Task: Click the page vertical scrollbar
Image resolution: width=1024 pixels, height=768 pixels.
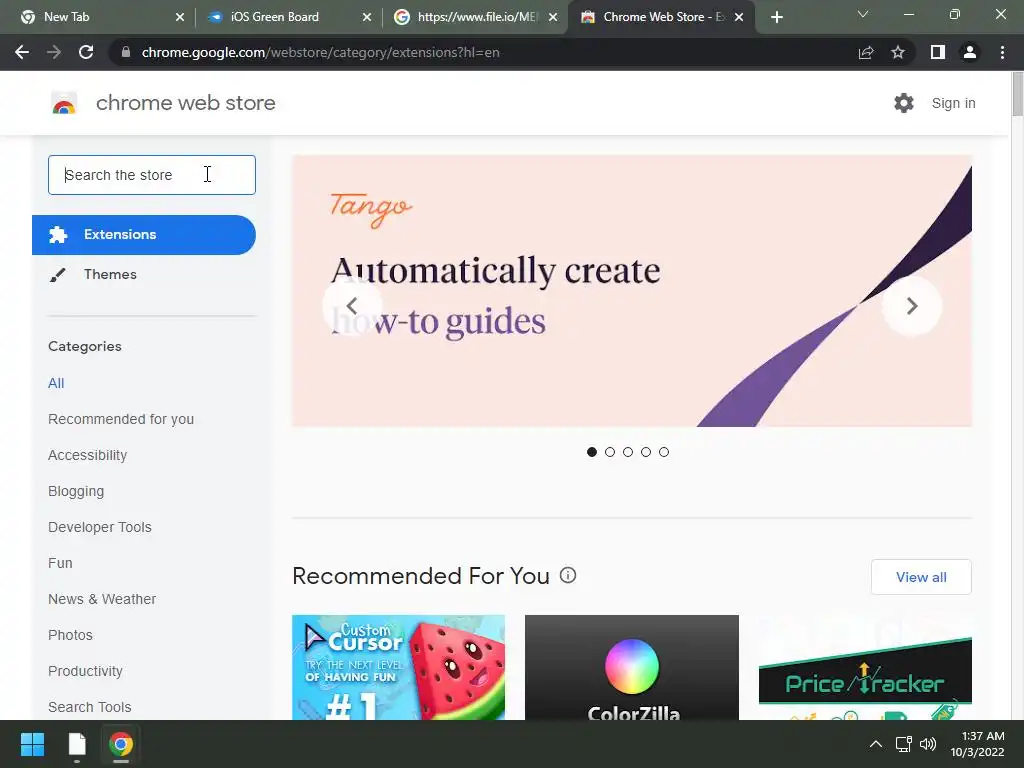Action: coord(1017,95)
